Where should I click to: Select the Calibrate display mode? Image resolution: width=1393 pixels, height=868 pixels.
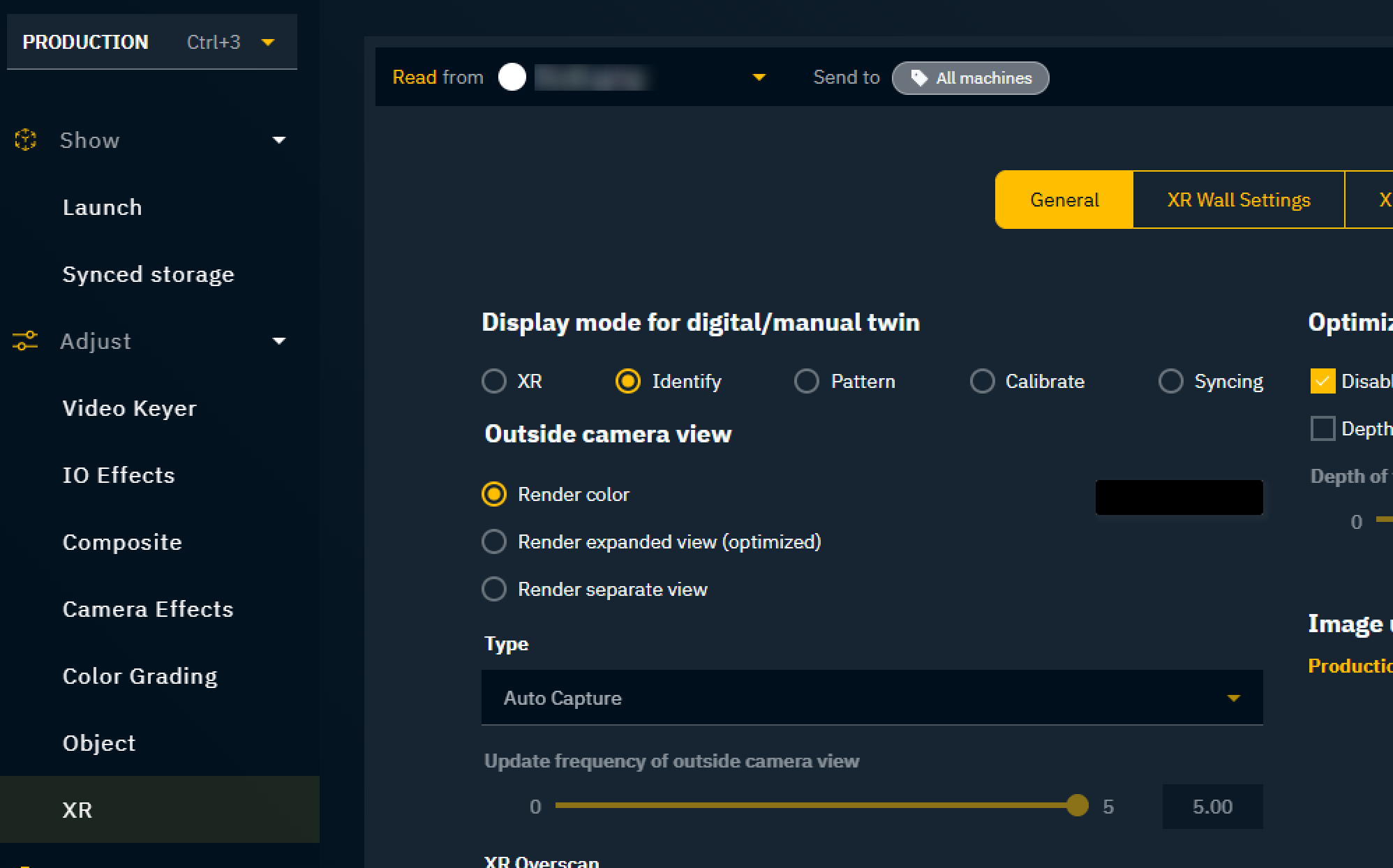tap(982, 381)
